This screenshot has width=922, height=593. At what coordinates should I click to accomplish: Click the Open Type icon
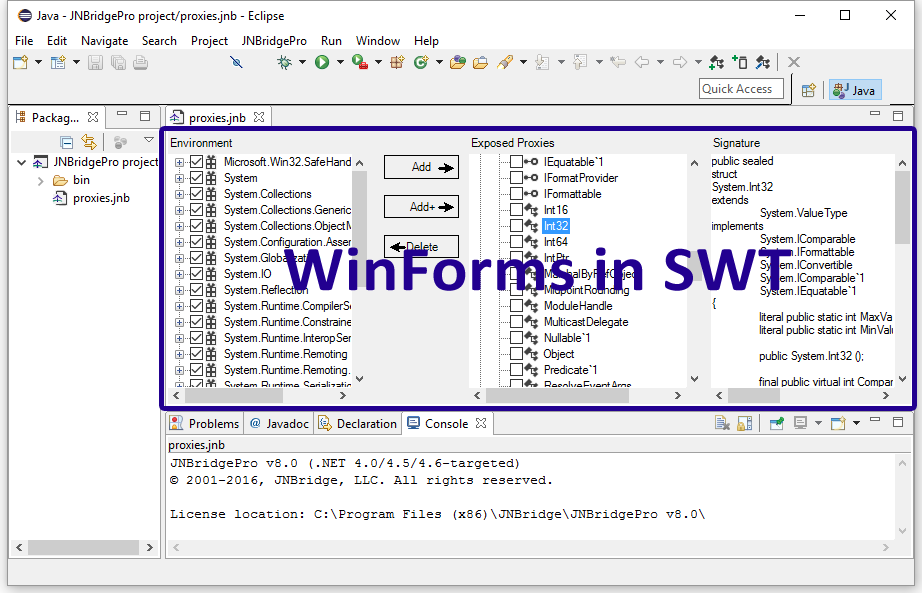tap(457, 62)
